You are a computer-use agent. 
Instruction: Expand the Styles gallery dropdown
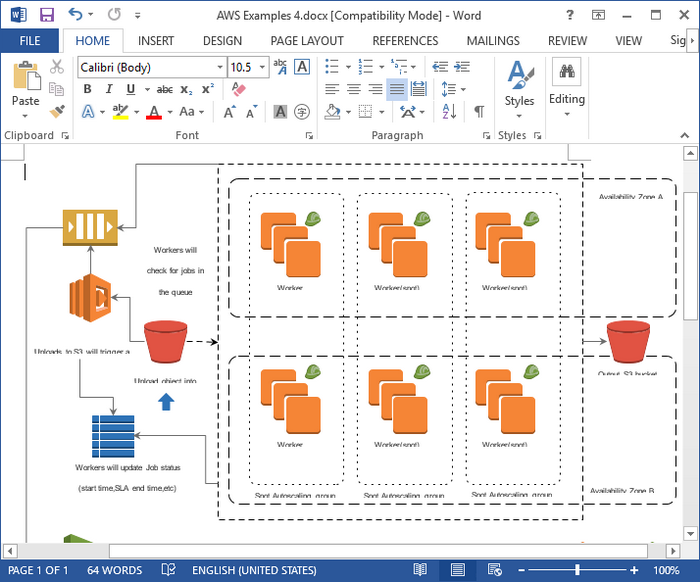[519, 116]
